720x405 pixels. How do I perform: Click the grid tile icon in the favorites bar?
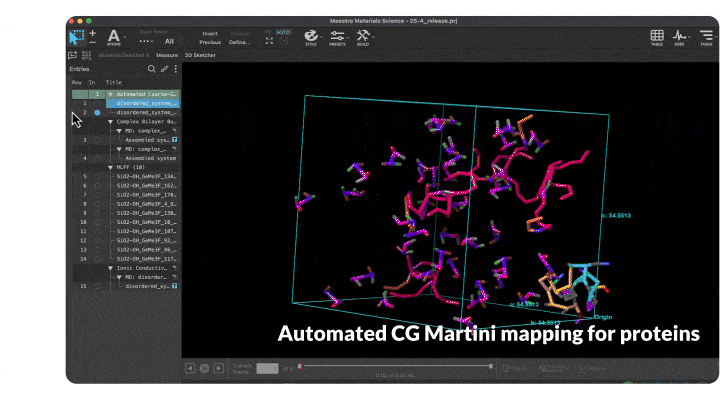coord(86,55)
